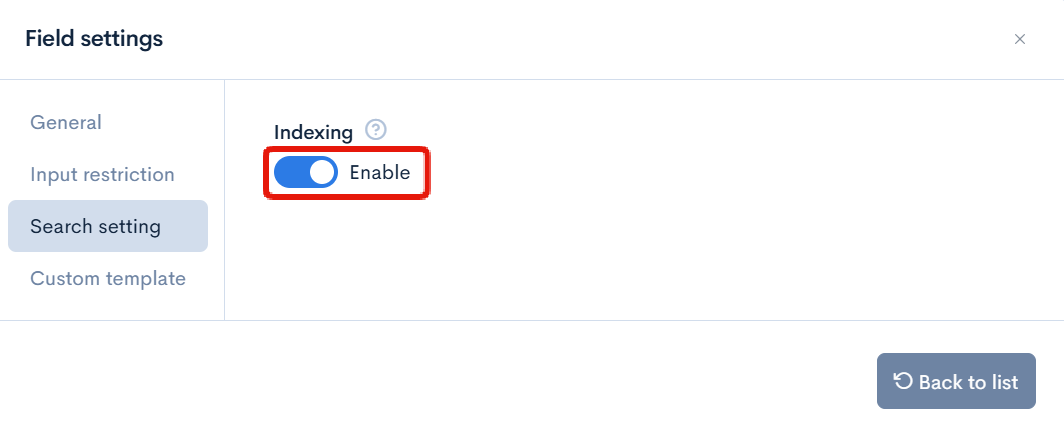1064x440 pixels.
Task: Disable indexing using the blue switch
Action: (305, 173)
